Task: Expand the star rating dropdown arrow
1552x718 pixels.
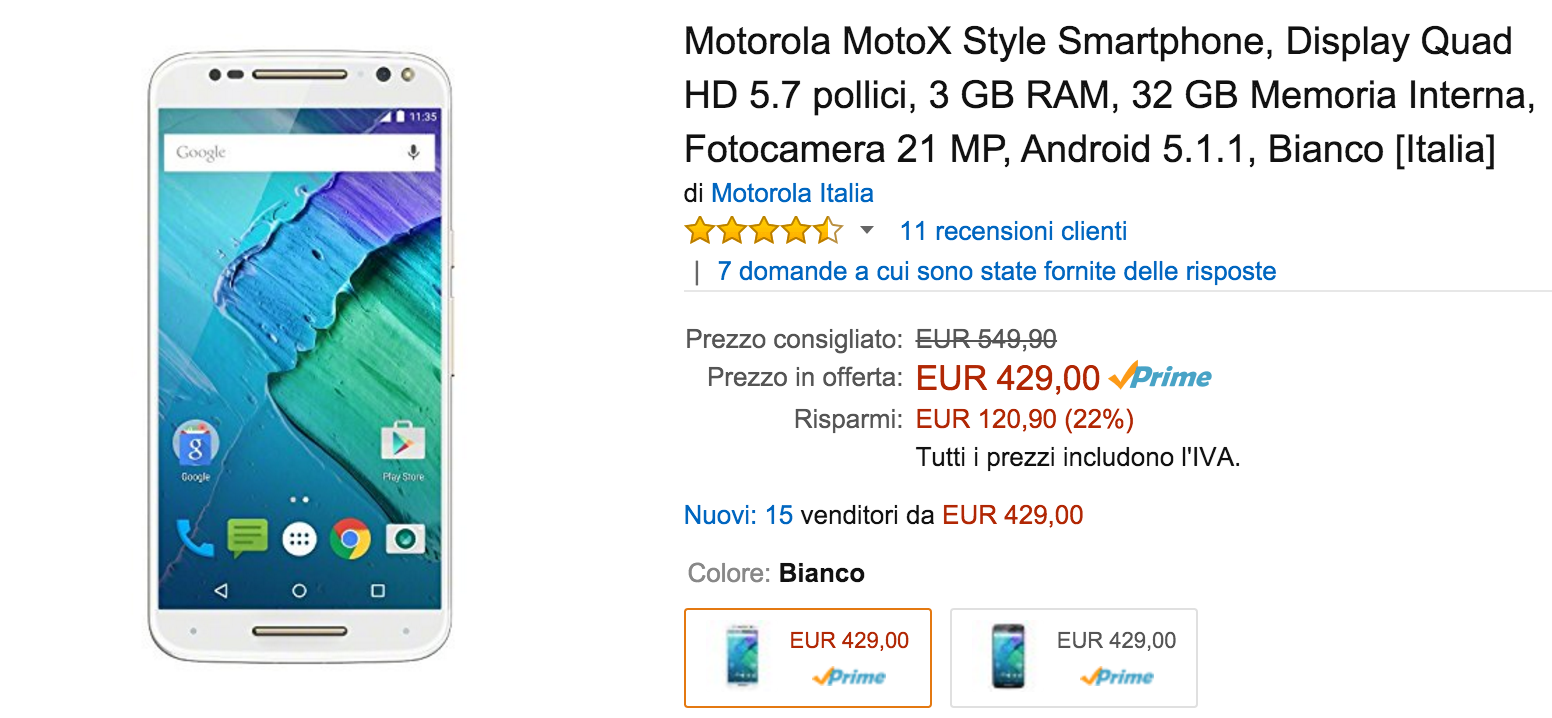Action: pos(867,231)
